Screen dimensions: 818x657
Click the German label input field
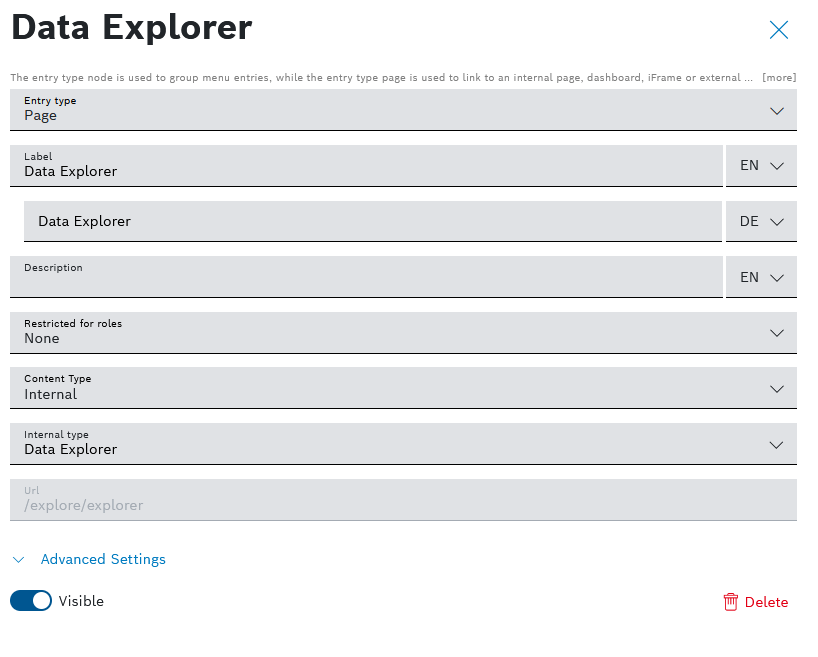(373, 222)
